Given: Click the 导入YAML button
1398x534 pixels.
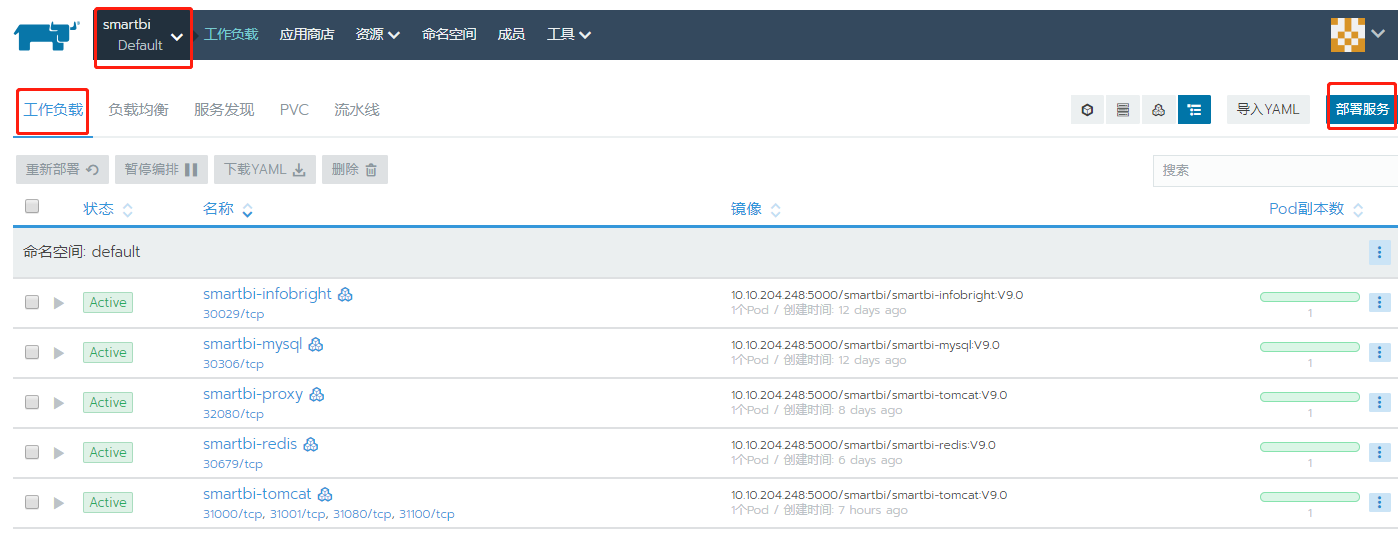Looking at the screenshot, I should 1268,110.
